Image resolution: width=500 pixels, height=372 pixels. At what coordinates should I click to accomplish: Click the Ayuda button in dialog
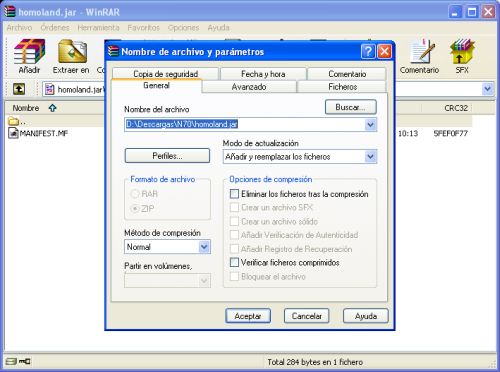(x=366, y=316)
